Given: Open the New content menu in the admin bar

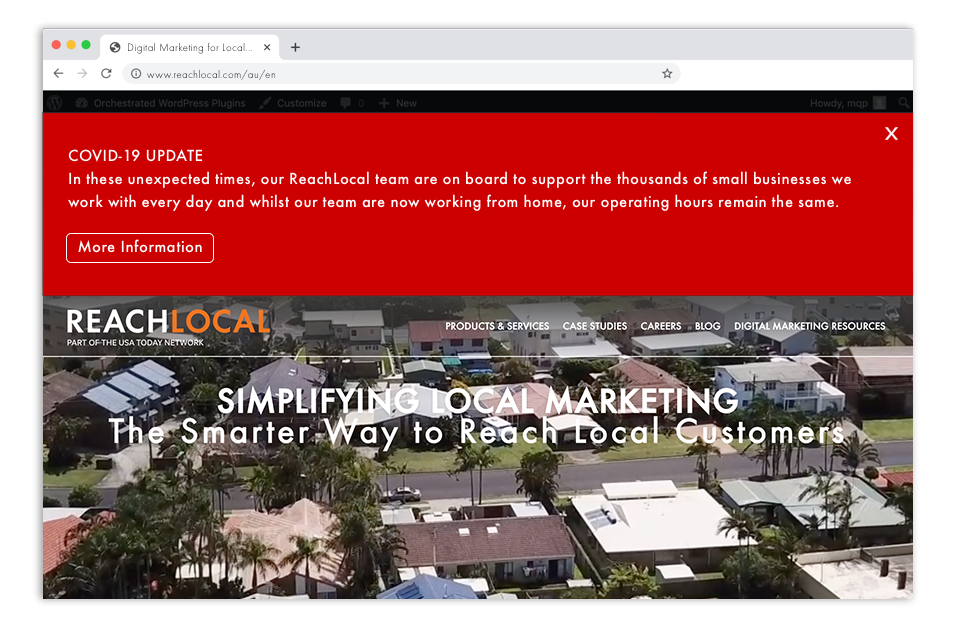Looking at the screenshot, I should (398, 103).
